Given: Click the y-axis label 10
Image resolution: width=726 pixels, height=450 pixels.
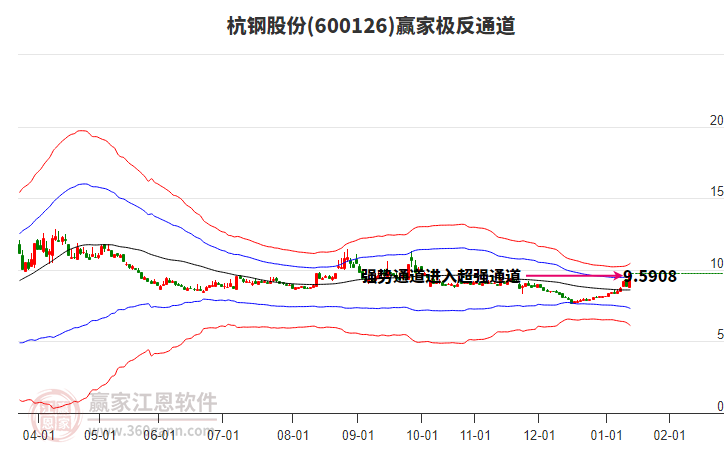Looking at the screenshot, I should pos(717,263).
